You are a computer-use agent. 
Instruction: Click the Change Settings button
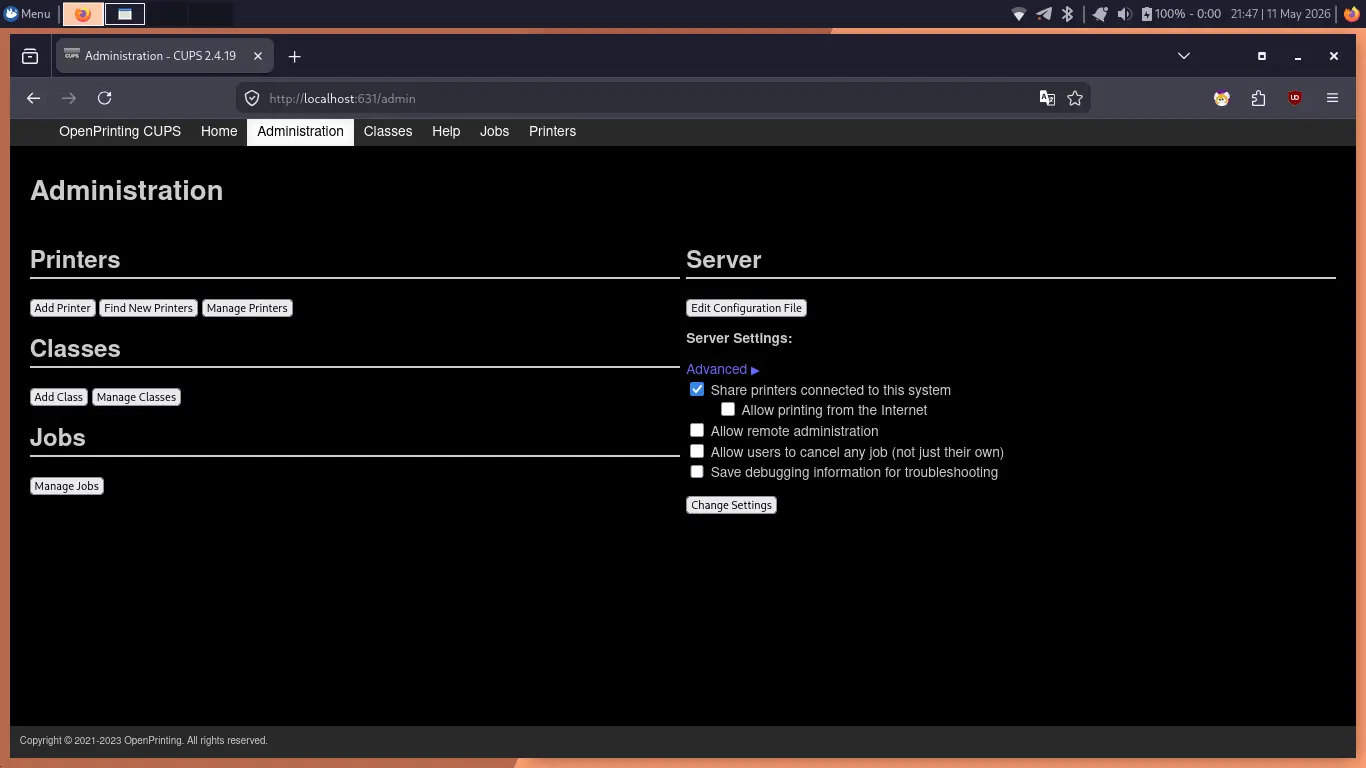[x=731, y=505]
